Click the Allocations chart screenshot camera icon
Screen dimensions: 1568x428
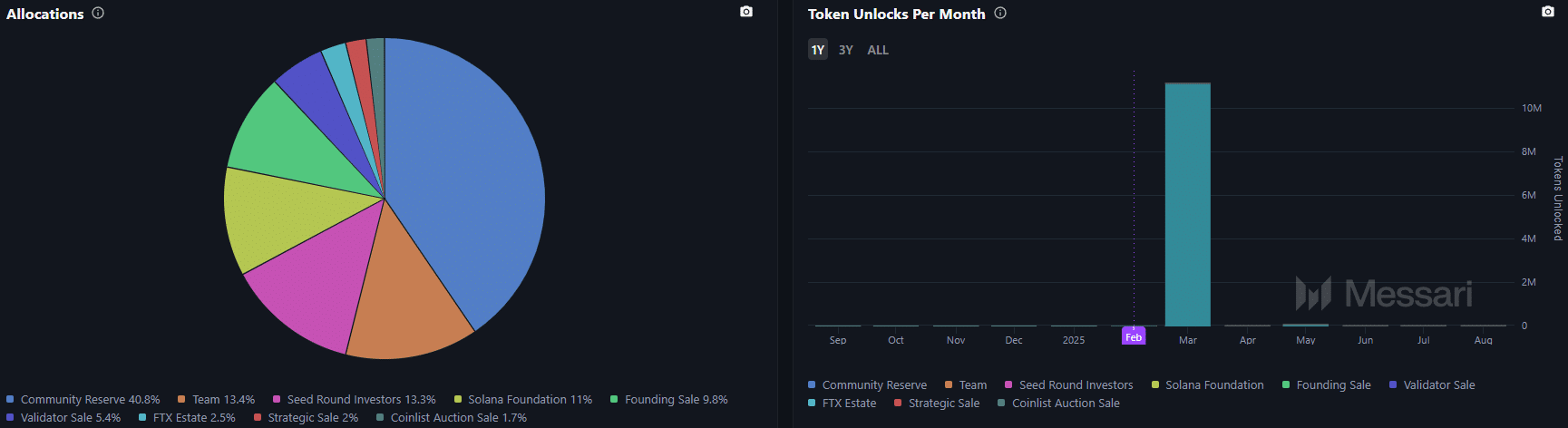tap(745, 12)
